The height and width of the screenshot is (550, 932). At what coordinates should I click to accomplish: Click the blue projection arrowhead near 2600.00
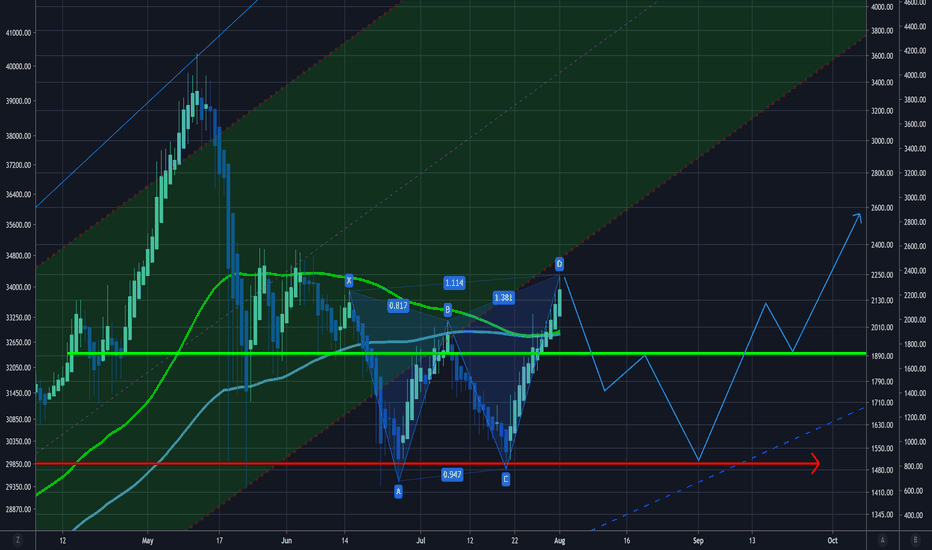(x=857, y=218)
